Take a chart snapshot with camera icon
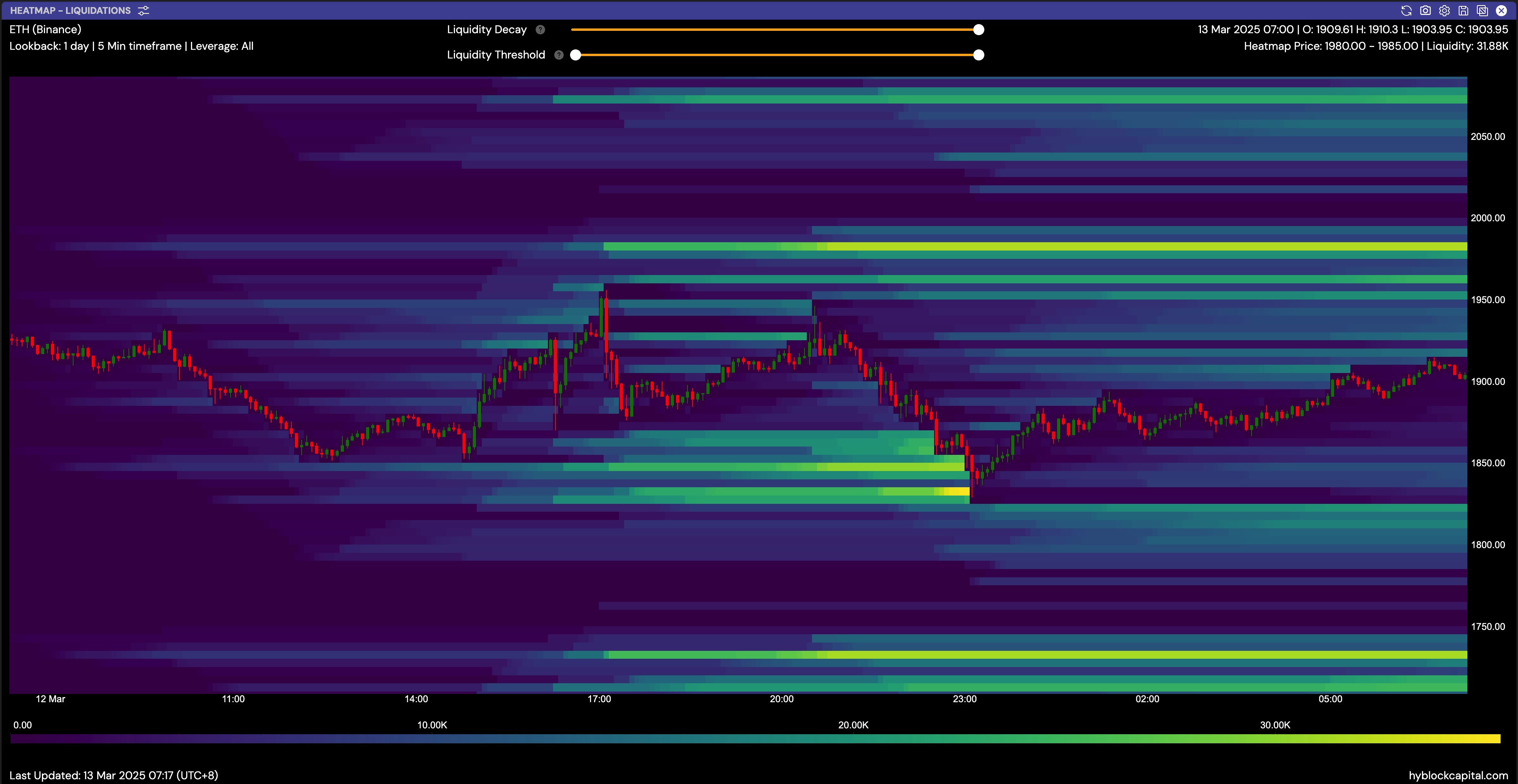Image resolution: width=1518 pixels, height=784 pixels. click(x=1425, y=11)
